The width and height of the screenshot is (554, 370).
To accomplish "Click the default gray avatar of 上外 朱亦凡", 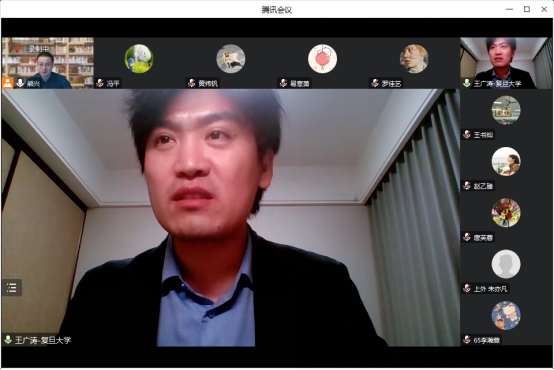I will point(506,264).
